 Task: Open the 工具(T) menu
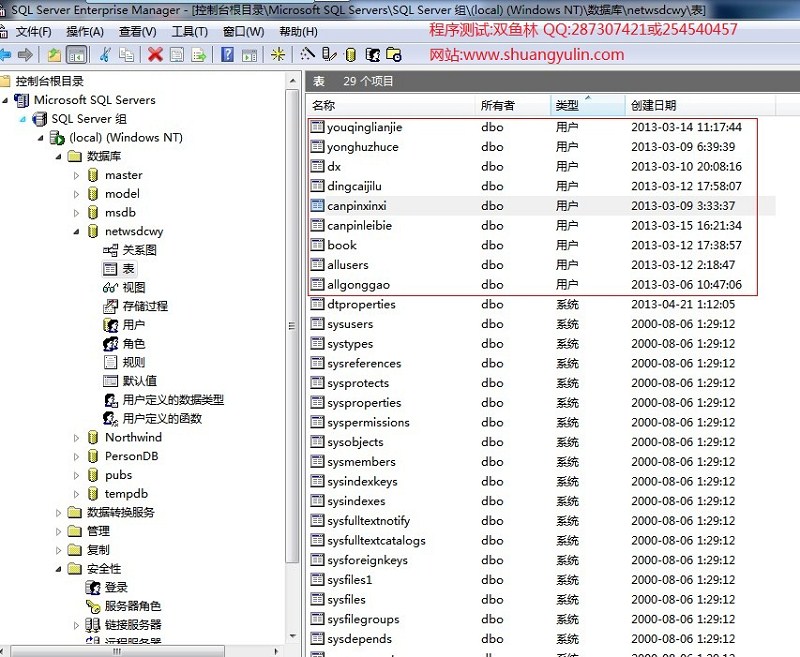pyautogui.click(x=189, y=32)
